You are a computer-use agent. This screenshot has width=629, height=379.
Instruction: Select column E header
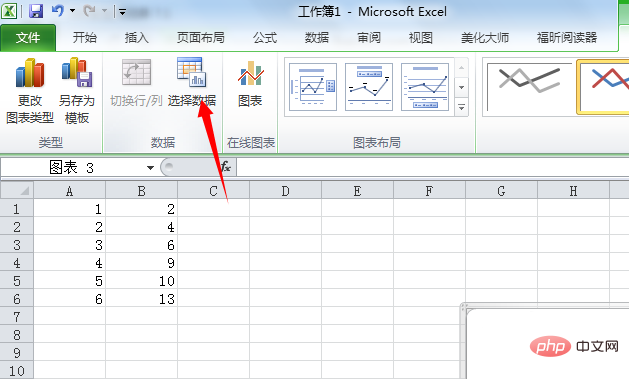tap(357, 191)
